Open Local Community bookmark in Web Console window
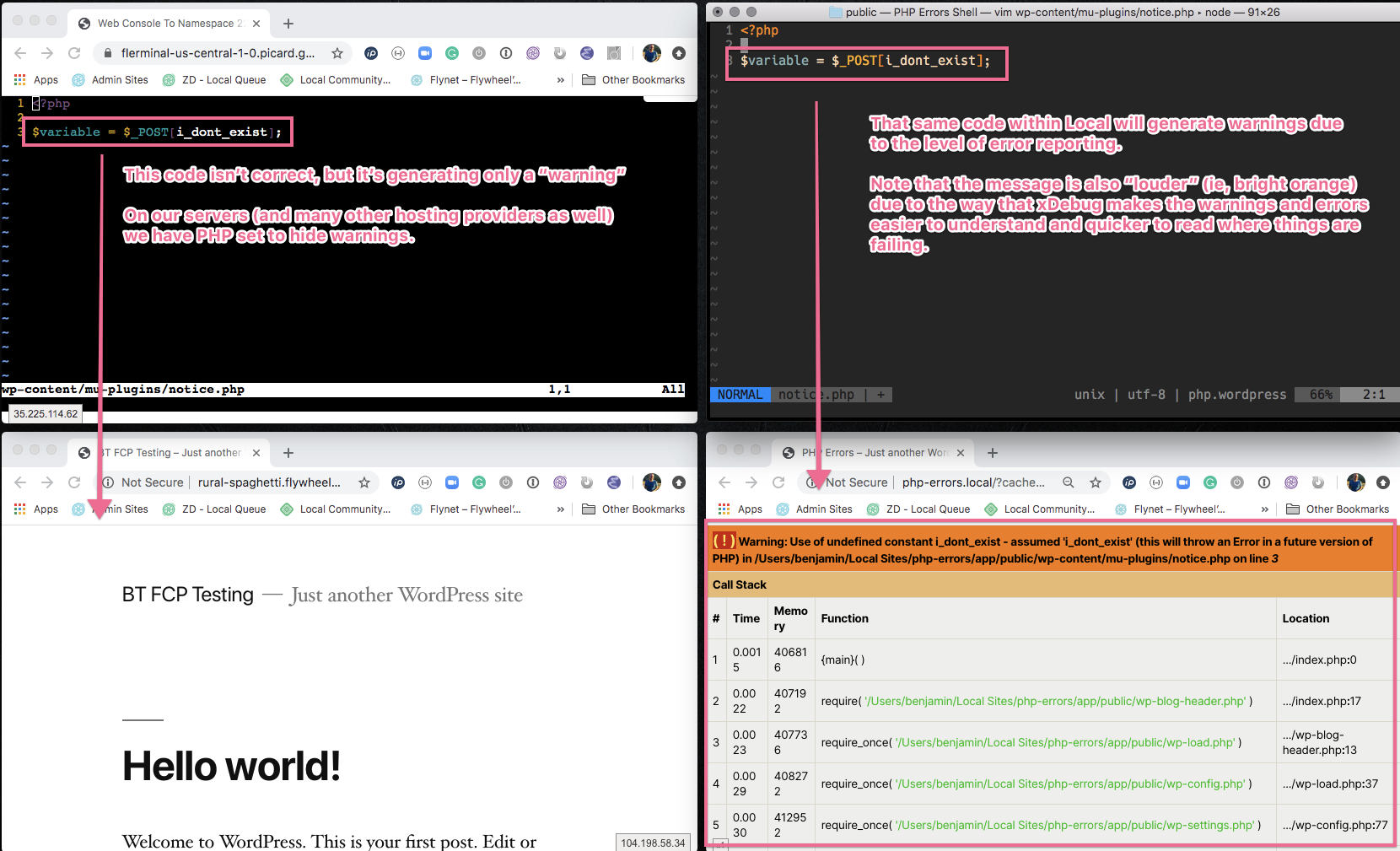The image size is (1400, 851). pos(336,80)
